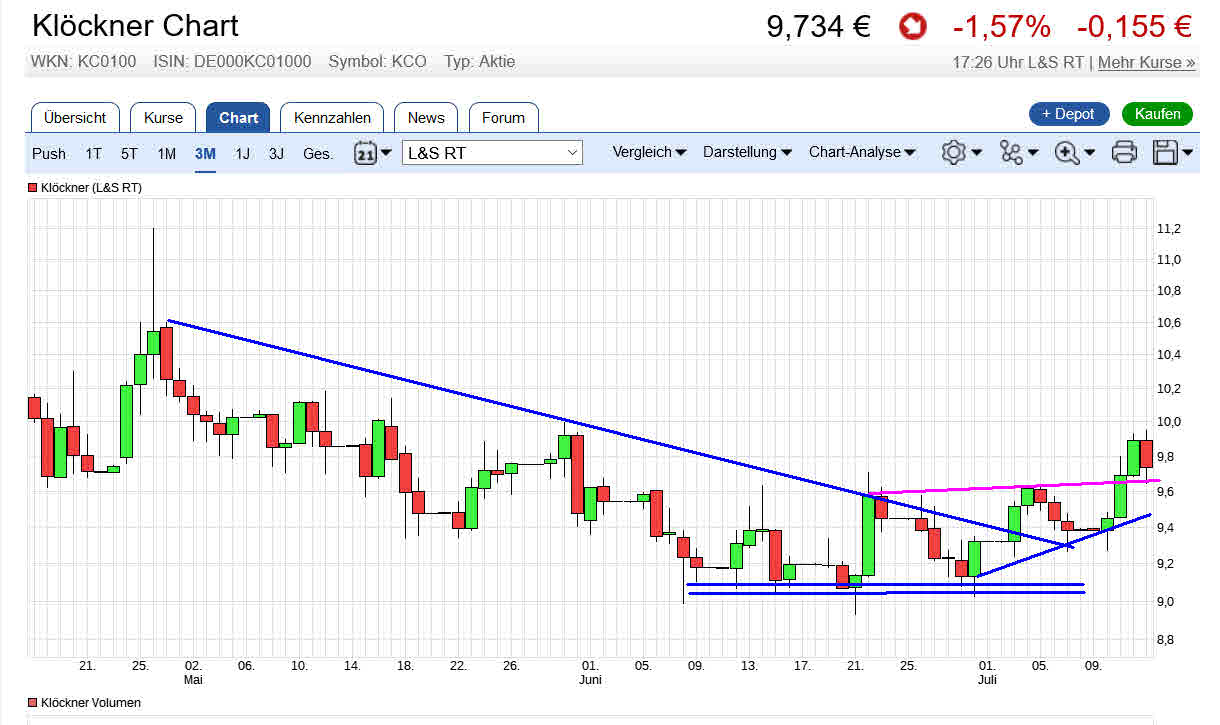Viewport: 1220px width, 725px height.
Task: Expand the zoom dropdown arrow
Action: (x=1090, y=153)
